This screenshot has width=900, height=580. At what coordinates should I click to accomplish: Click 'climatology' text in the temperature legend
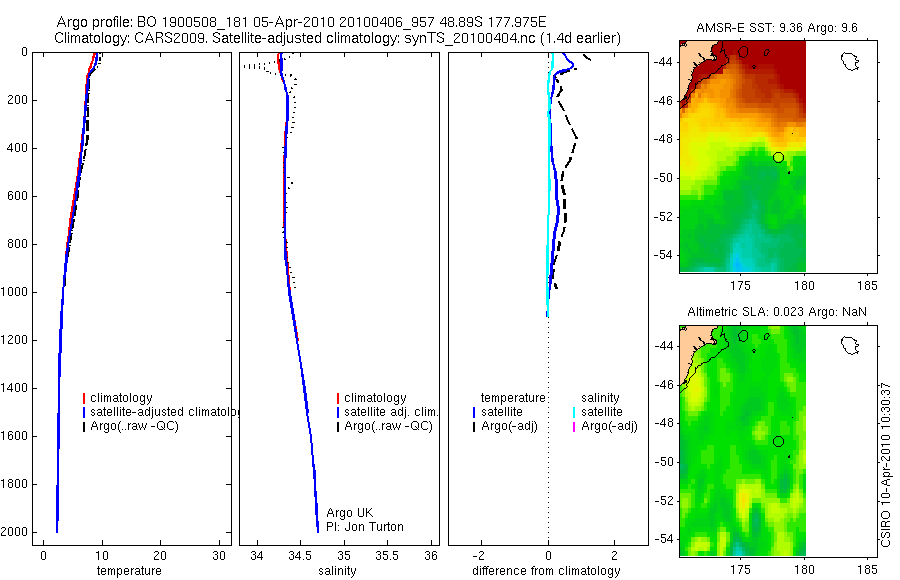pyautogui.click(x=121, y=398)
